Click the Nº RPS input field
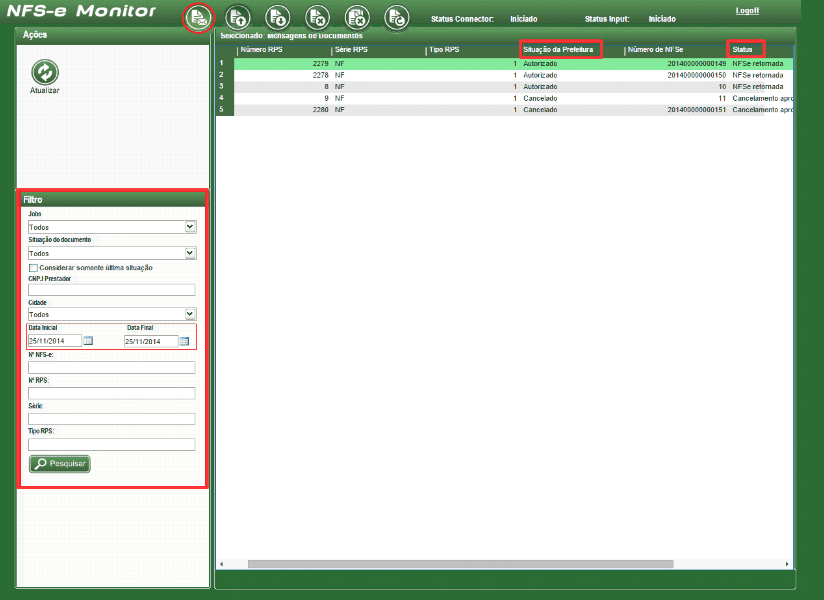824x600 pixels. 111,393
